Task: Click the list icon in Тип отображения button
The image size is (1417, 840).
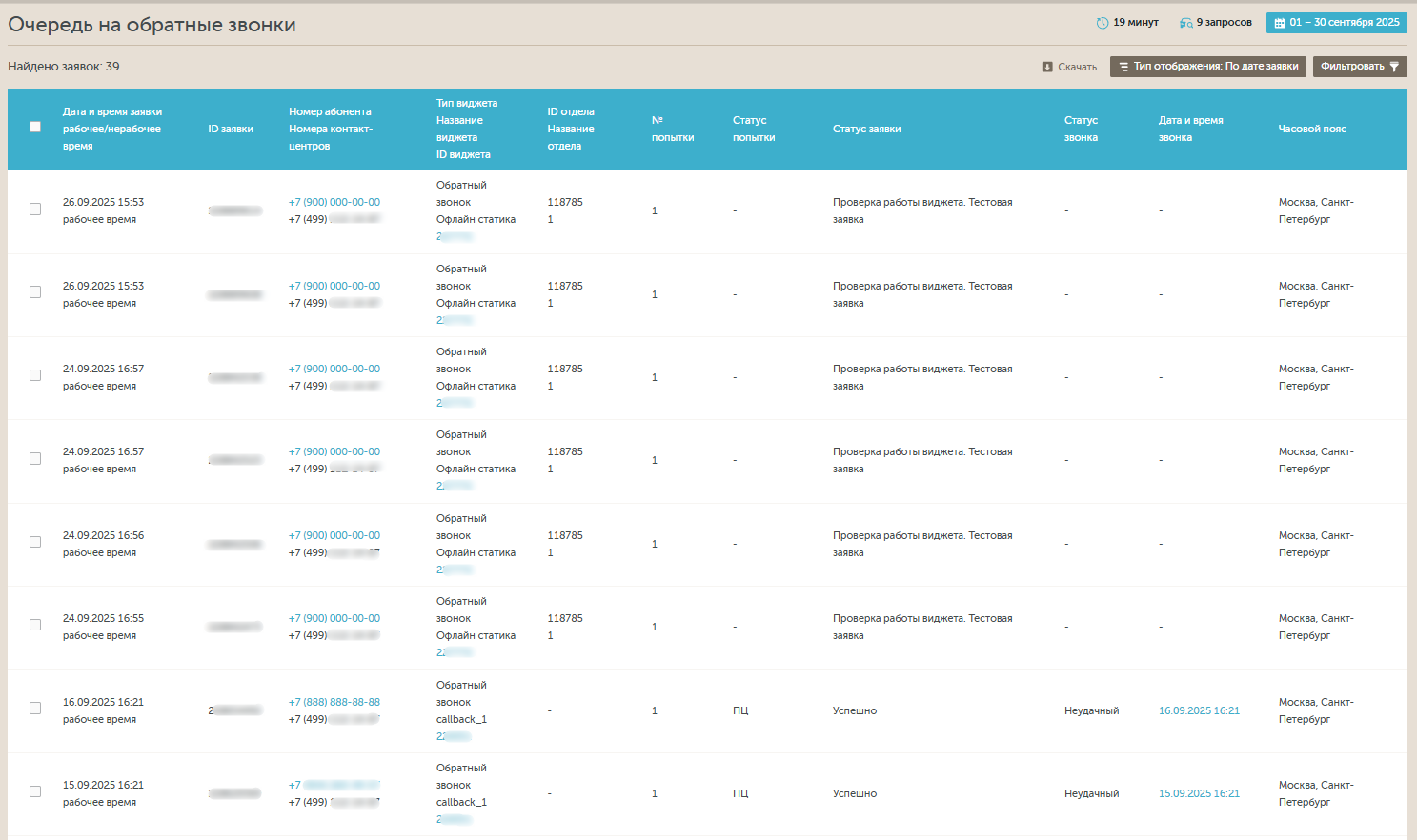Action: (x=1123, y=67)
